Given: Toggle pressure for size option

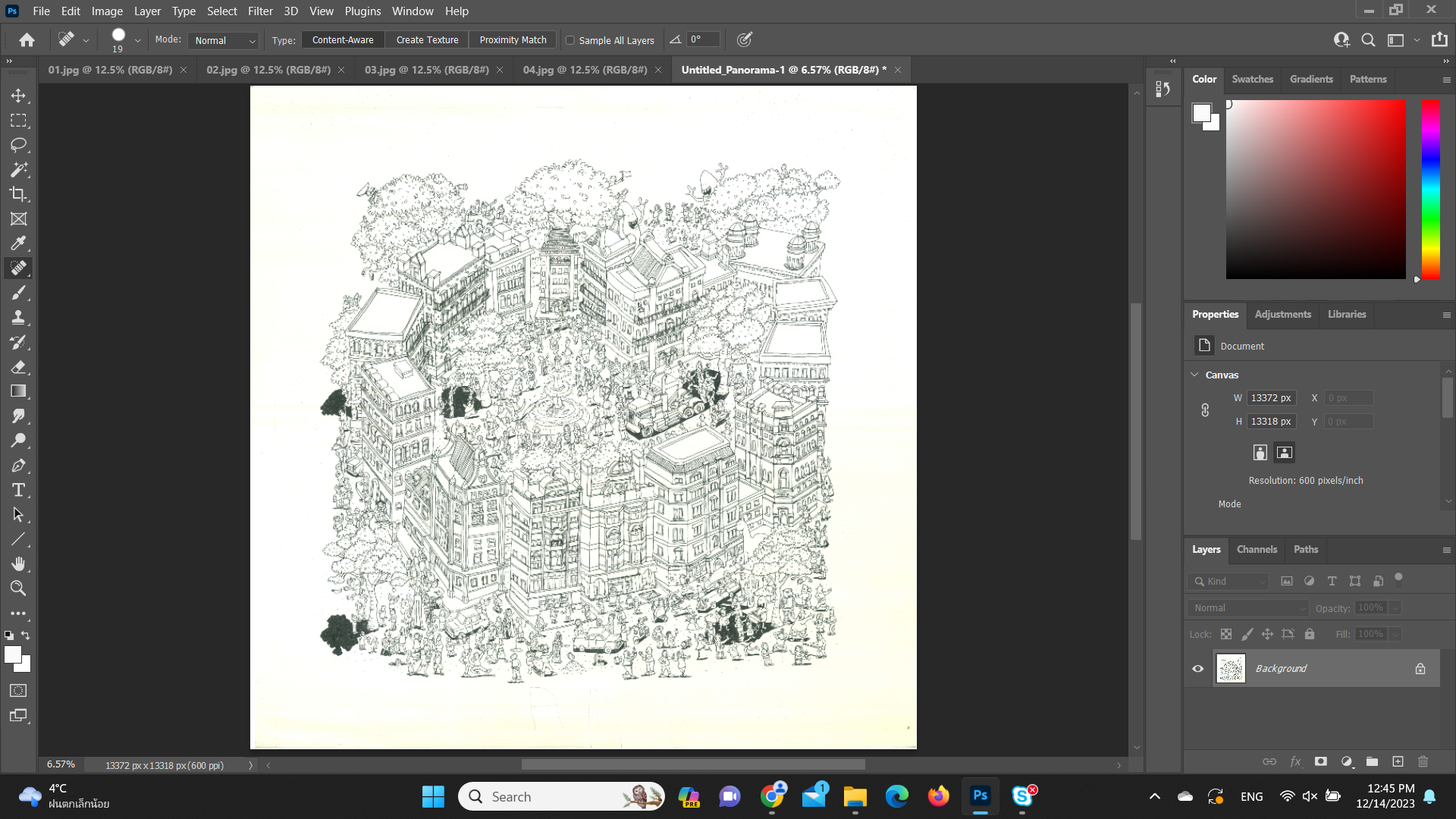Looking at the screenshot, I should point(744,39).
